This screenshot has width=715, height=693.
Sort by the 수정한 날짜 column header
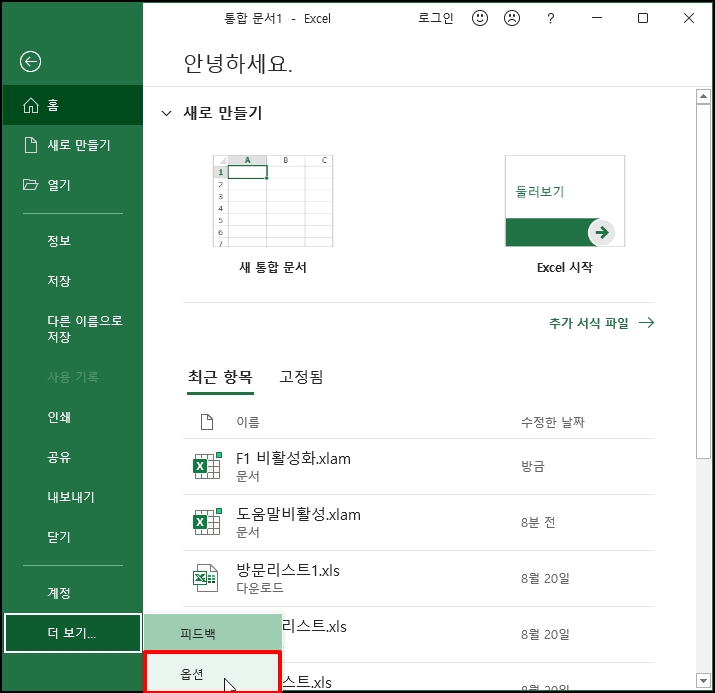553,422
